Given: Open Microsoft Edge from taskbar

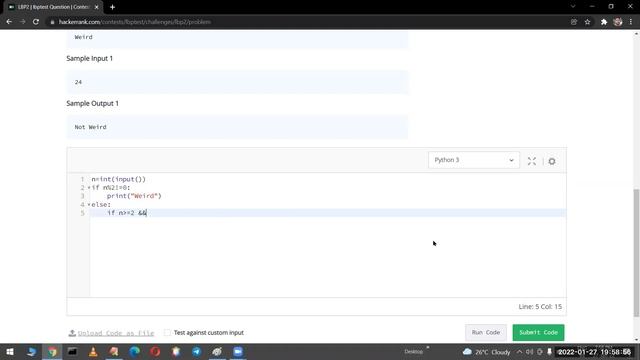Looking at the screenshot, I should click(134, 351).
